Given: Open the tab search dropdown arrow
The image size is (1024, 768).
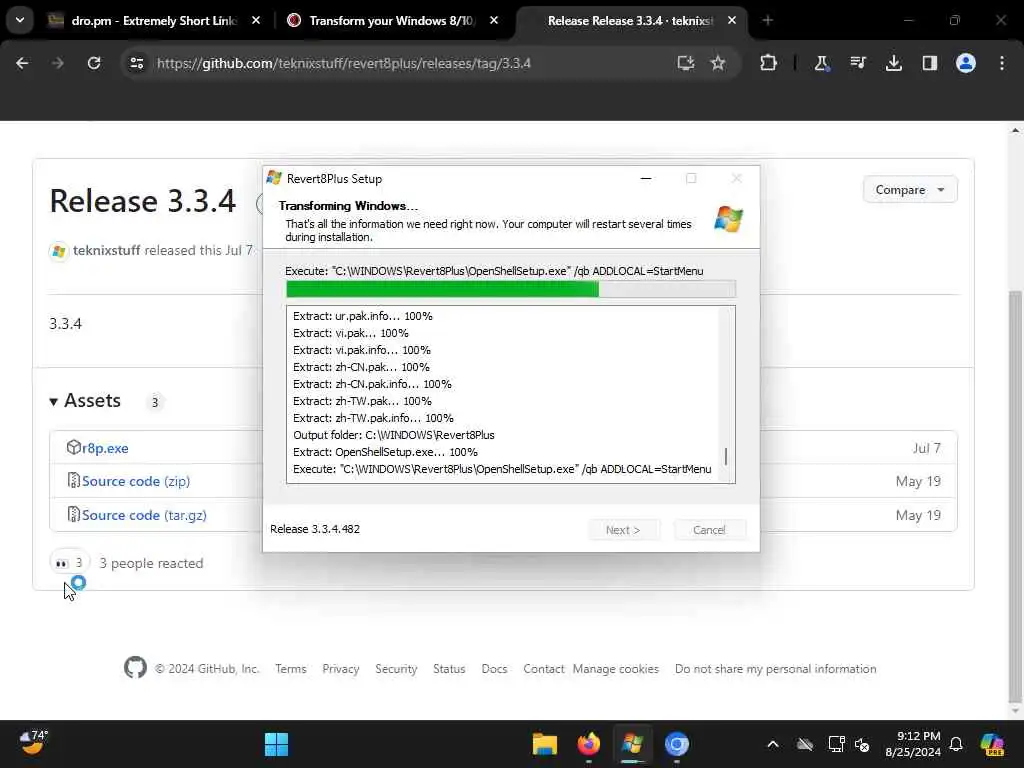Looking at the screenshot, I should [x=20, y=20].
